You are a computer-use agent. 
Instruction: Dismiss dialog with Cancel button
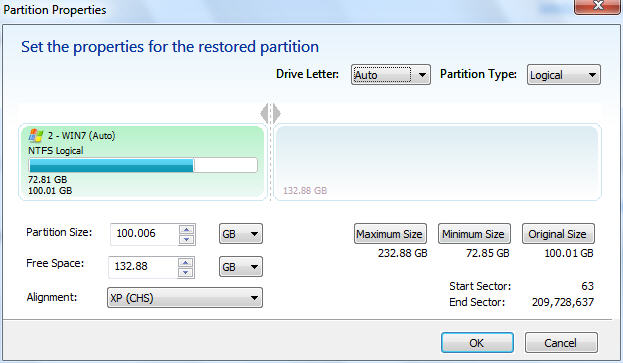pyautogui.click(x=561, y=343)
